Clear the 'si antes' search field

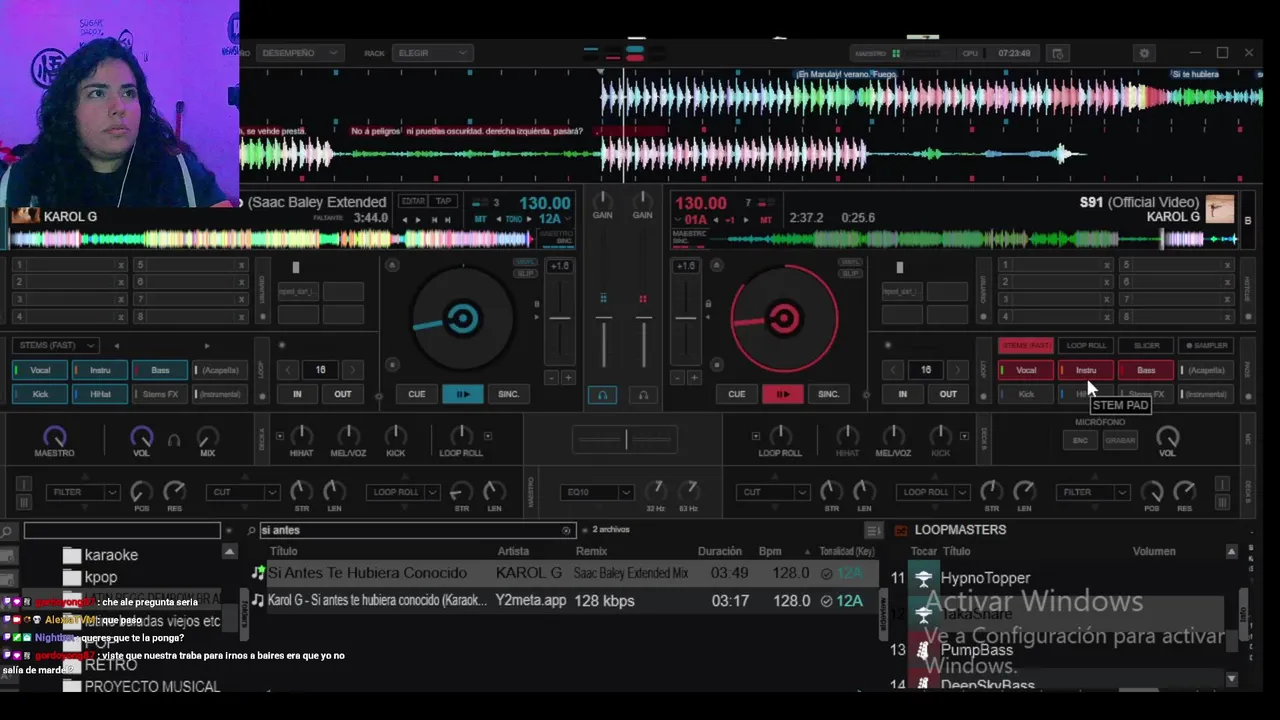click(566, 531)
